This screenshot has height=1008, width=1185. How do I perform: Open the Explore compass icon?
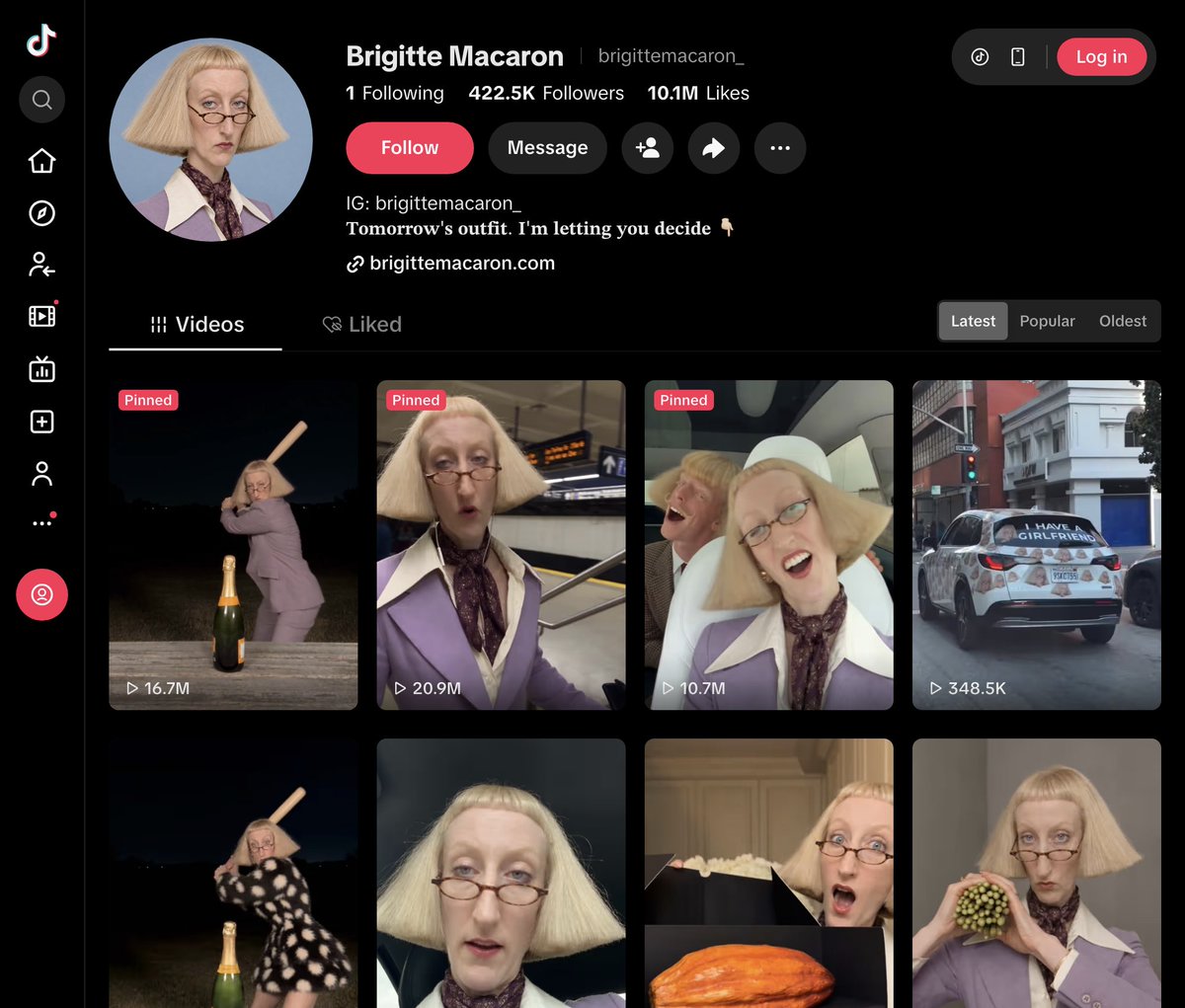(x=41, y=212)
